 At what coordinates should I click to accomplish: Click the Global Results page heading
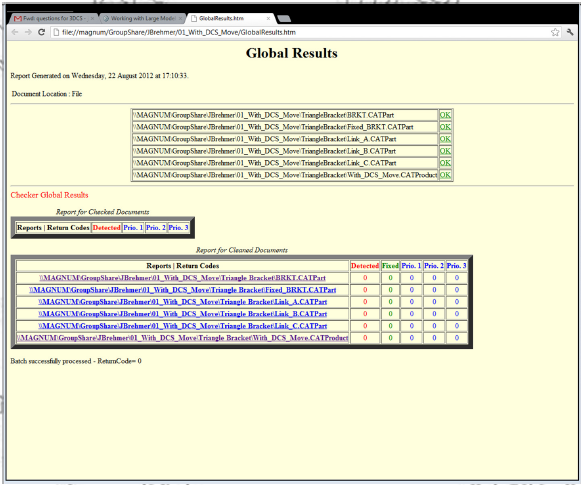click(292, 53)
